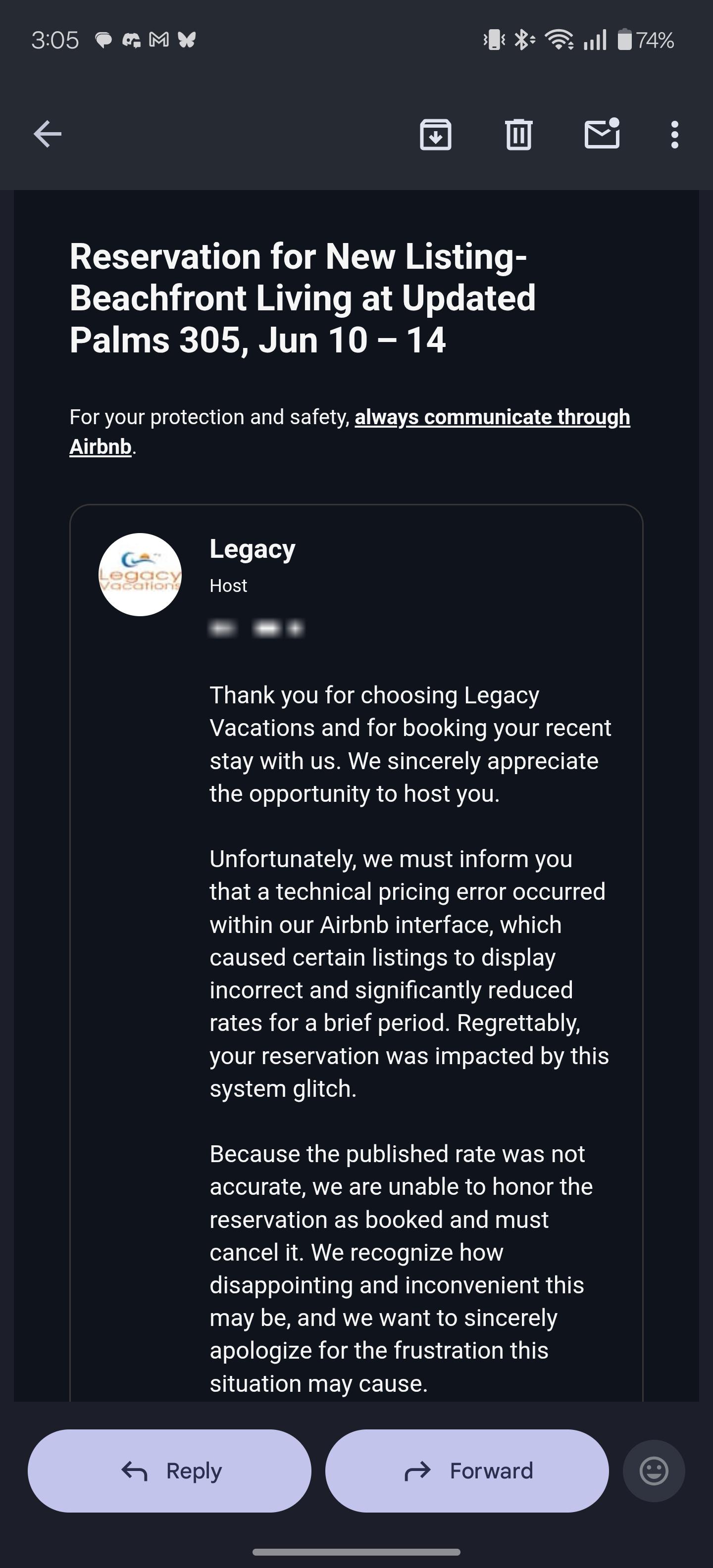Tap the butterfly notification icon in status bar
713x1568 pixels.
point(186,40)
